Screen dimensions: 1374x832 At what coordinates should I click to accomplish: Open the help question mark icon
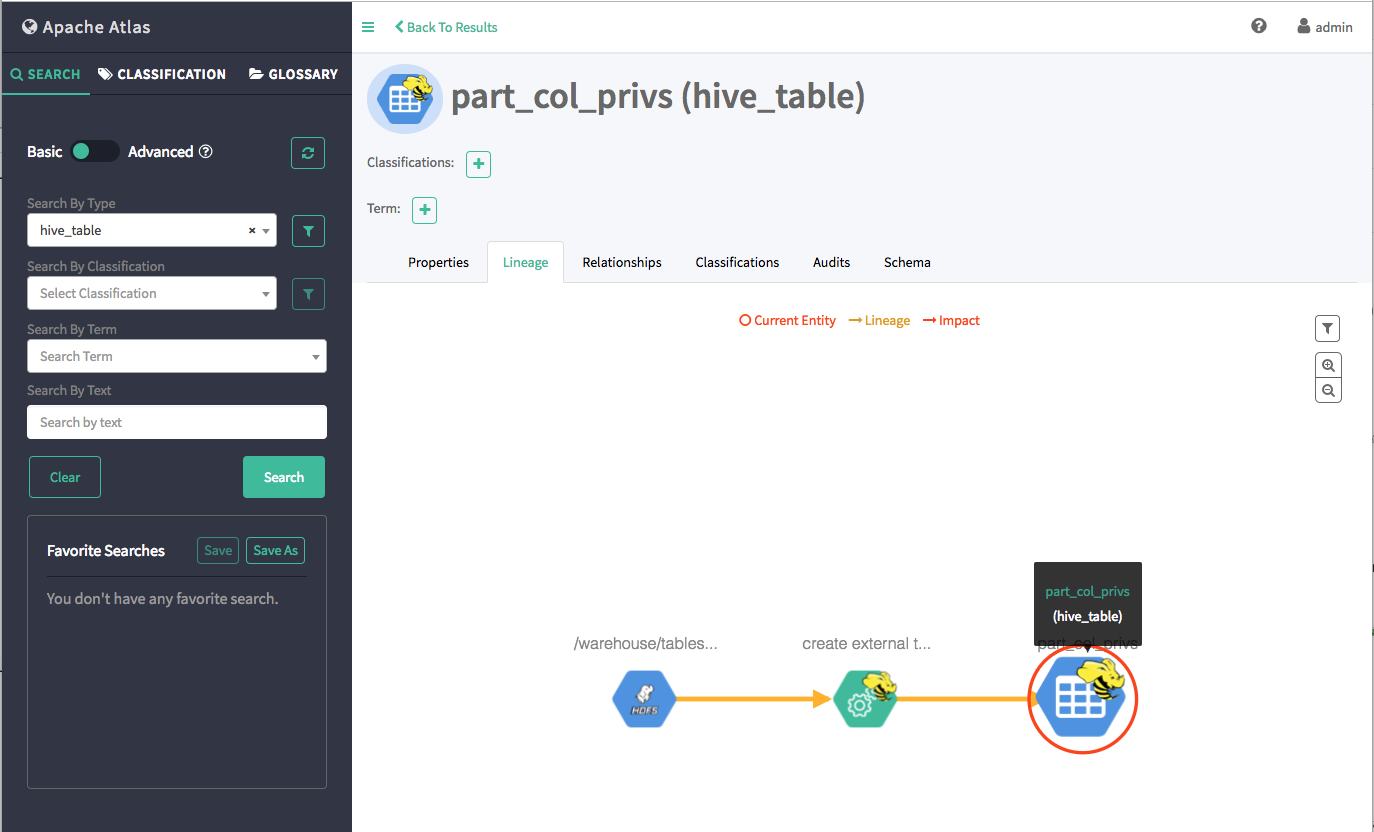coord(1259,26)
